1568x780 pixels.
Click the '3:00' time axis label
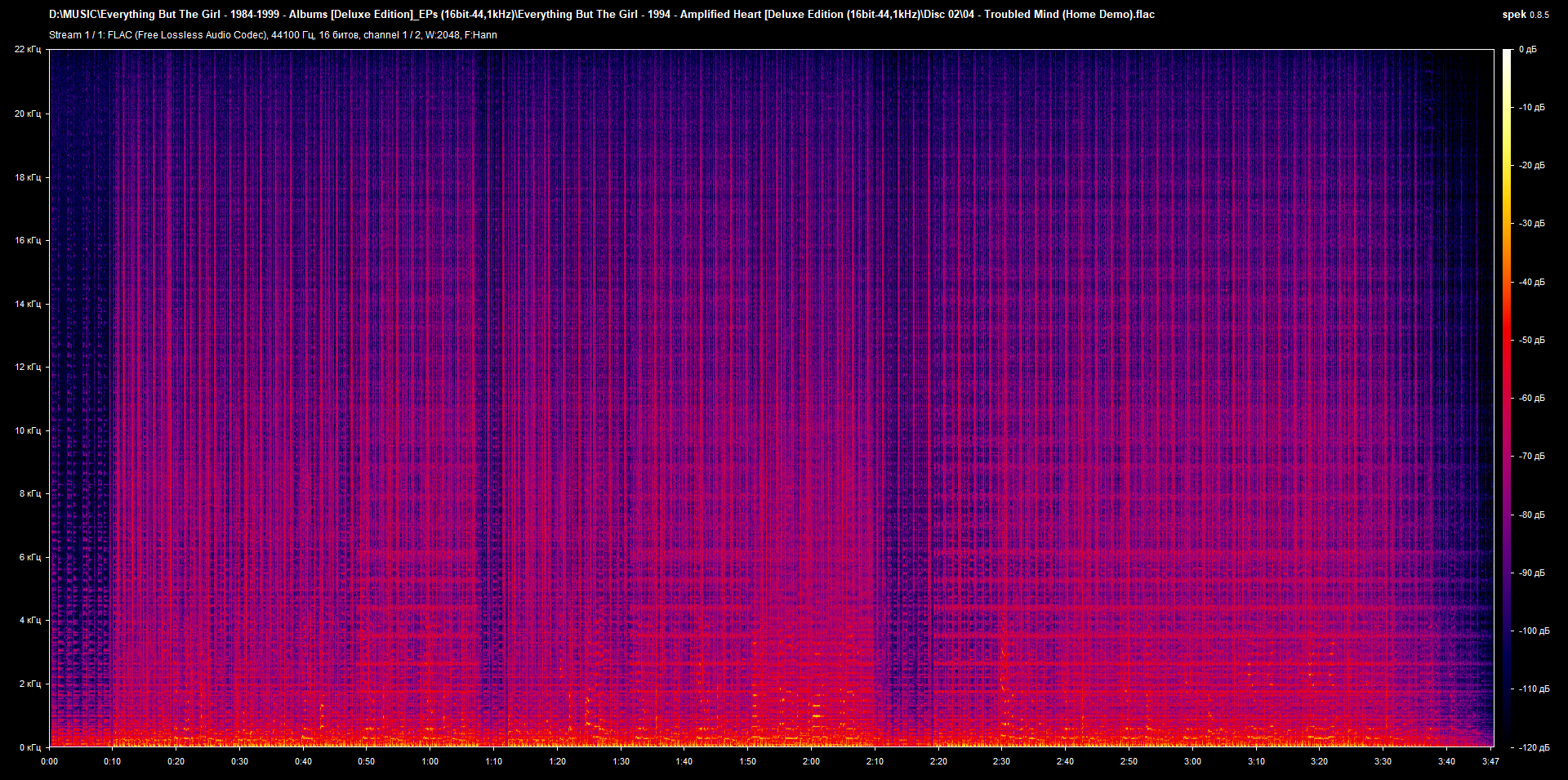pyautogui.click(x=1192, y=761)
